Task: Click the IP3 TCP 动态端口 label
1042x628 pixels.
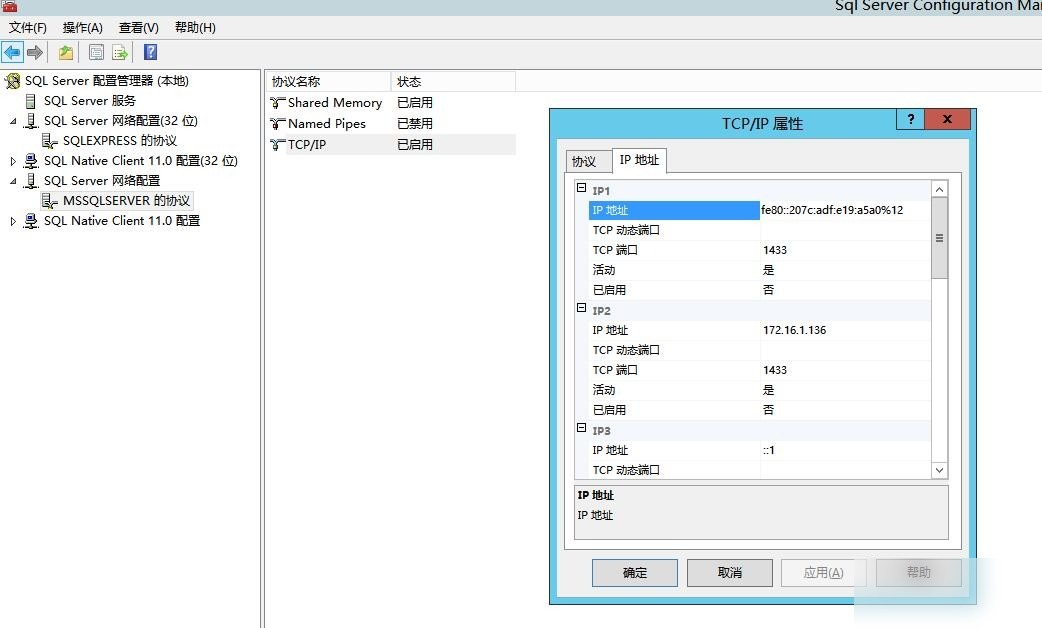Action: tap(626, 470)
